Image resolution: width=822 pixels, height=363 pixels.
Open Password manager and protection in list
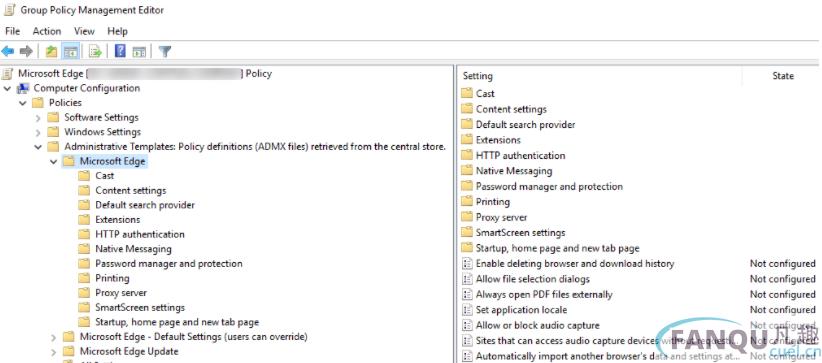pyautogui.click(x=549, y=187)
